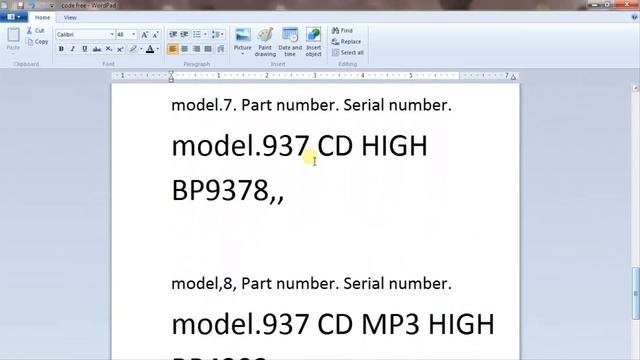
Task: Cut the selected text
Action: pyautogui.click(x=35, y=31)
